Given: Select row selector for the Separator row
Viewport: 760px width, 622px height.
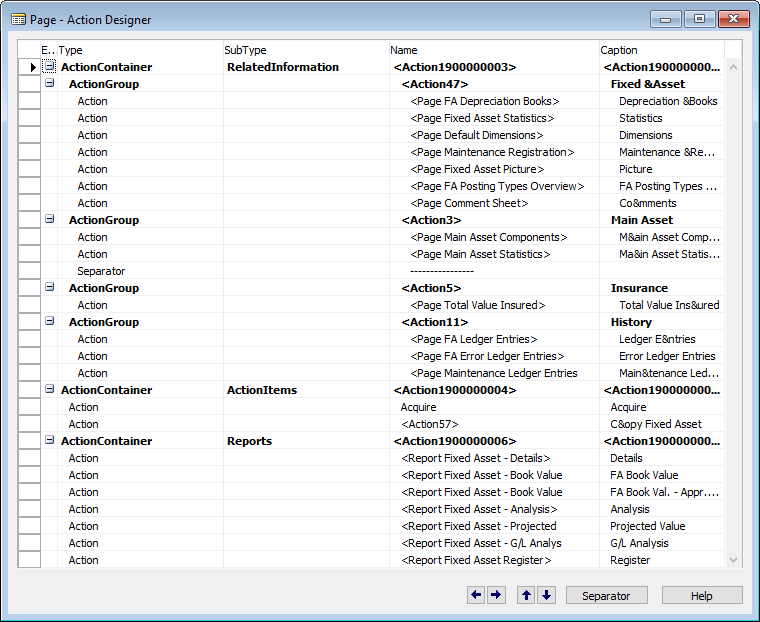Looking at the screenshot, I should tap(29, 271).
